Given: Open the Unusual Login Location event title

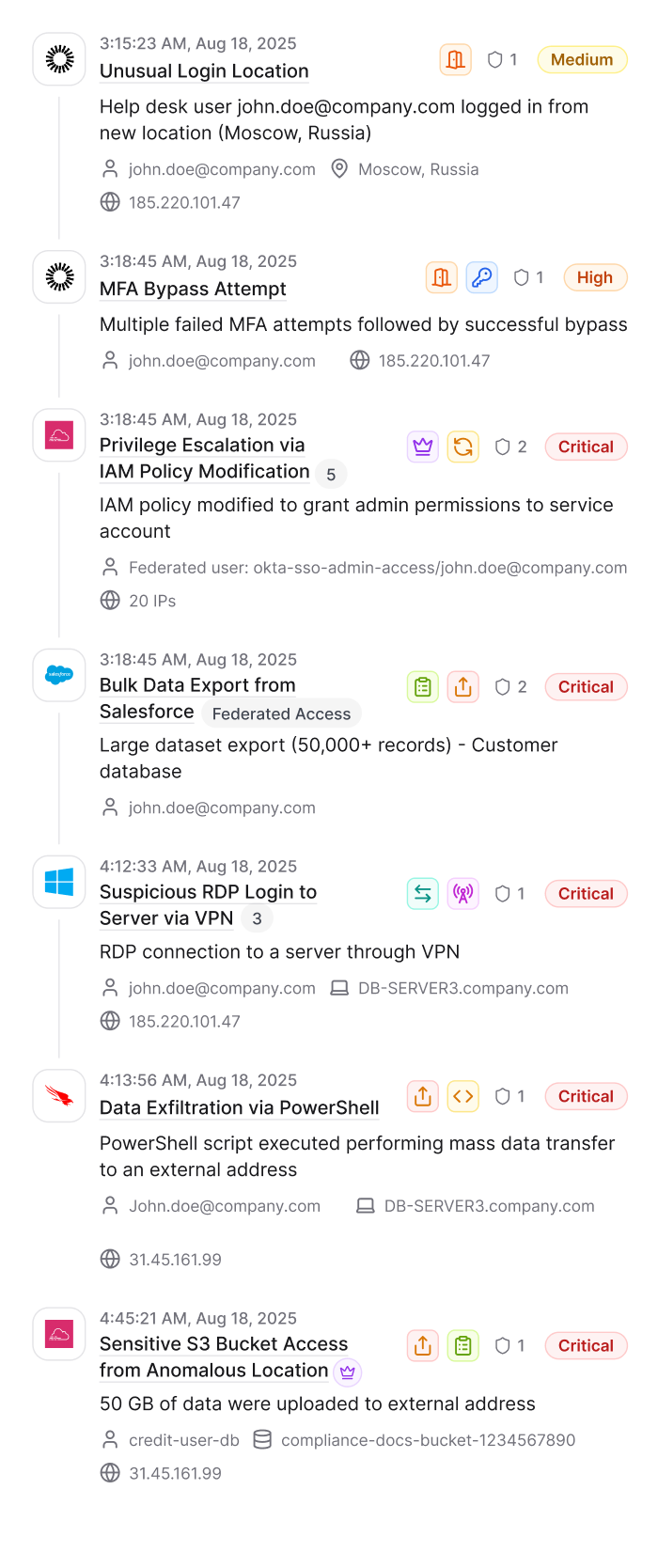Looking at the screenshot, I should [204, 71].
